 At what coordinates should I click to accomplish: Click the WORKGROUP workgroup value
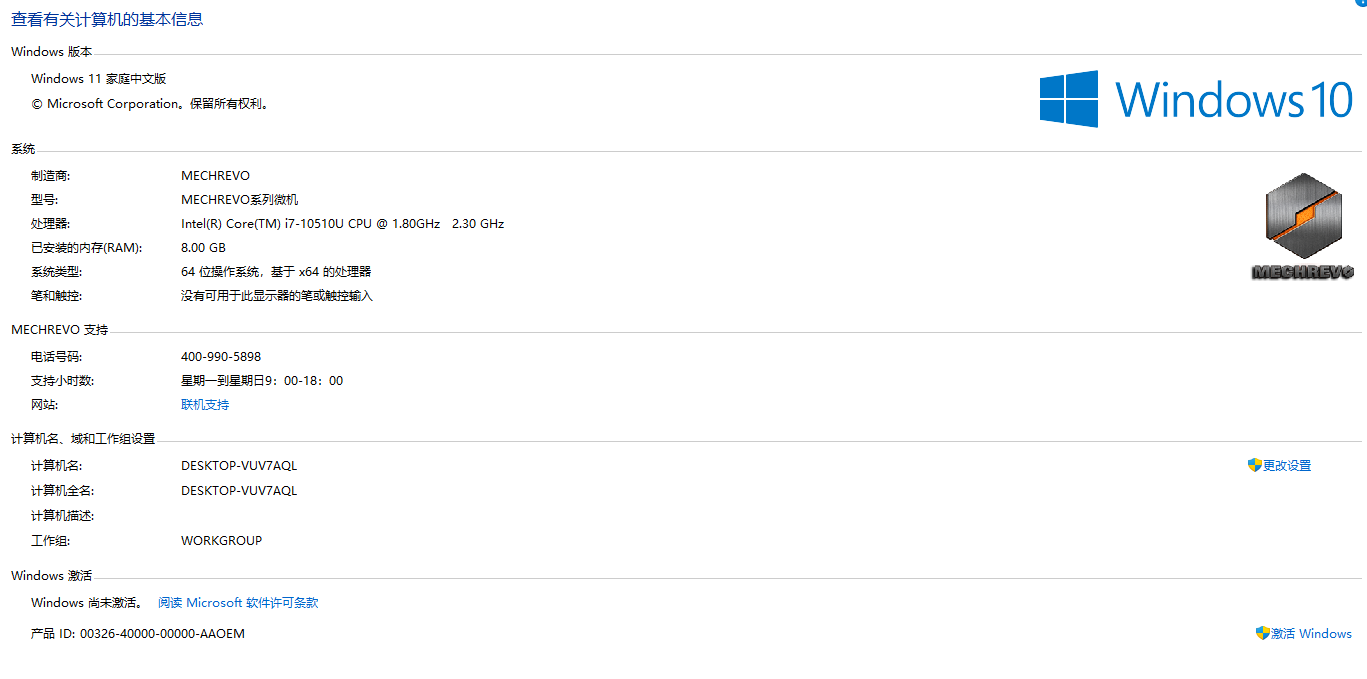pyautogui.click(x=221, y=541)
